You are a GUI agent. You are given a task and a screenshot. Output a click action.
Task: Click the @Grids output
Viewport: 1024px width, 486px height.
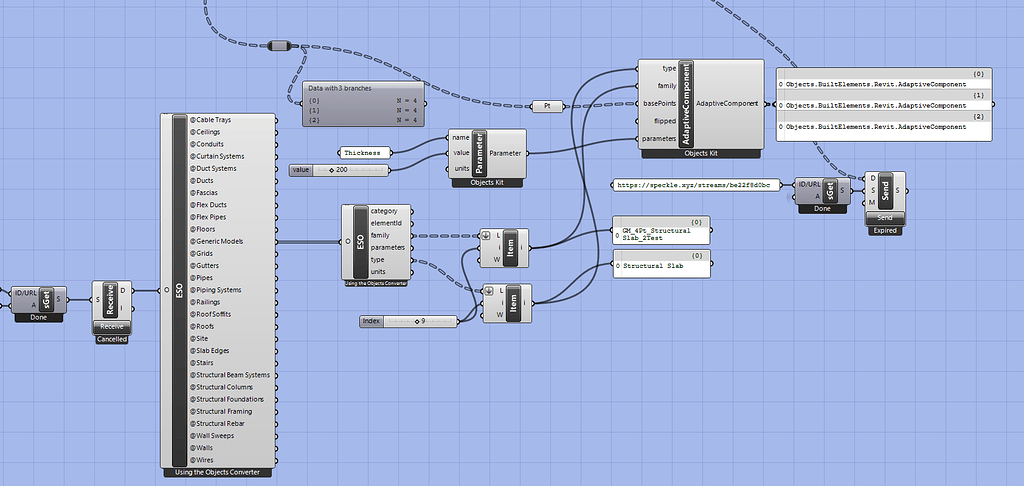click(x=201, y=253)
